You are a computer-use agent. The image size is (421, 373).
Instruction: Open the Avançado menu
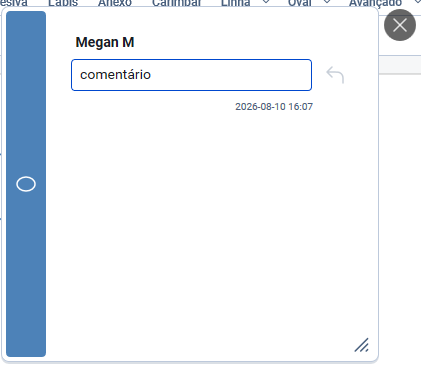point(375,3)
